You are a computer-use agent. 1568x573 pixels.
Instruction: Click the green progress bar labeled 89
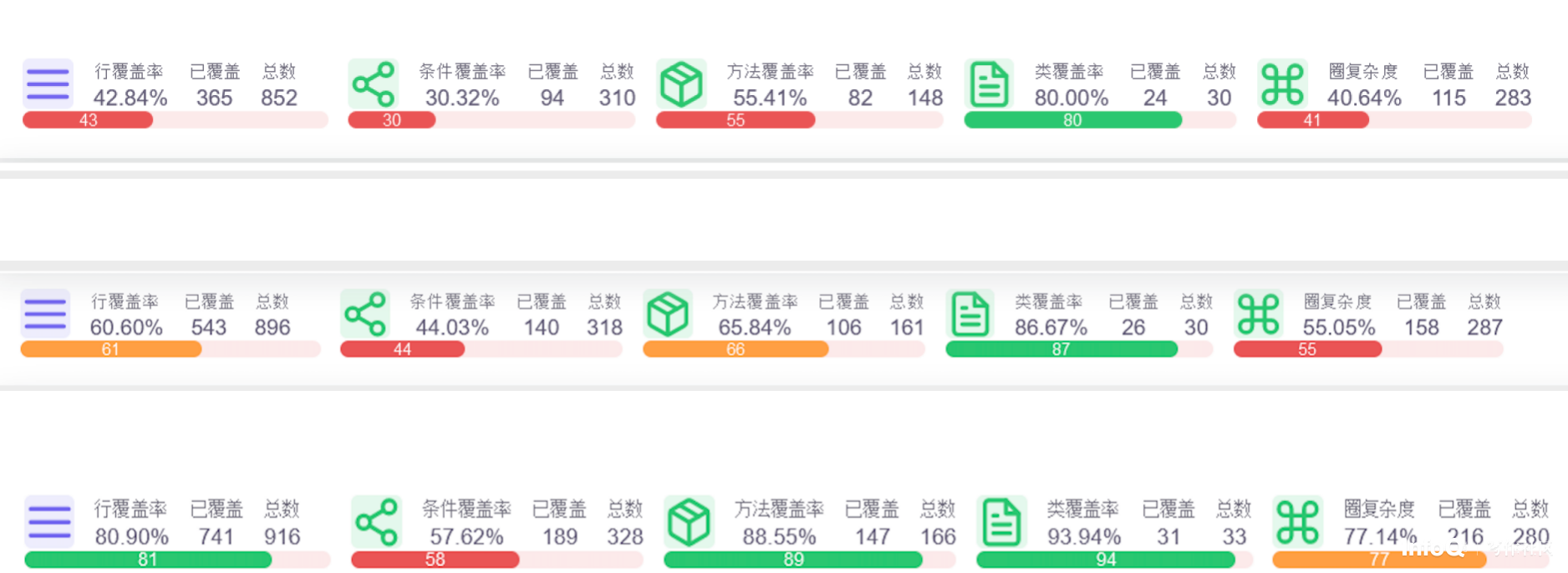point(792,560)
